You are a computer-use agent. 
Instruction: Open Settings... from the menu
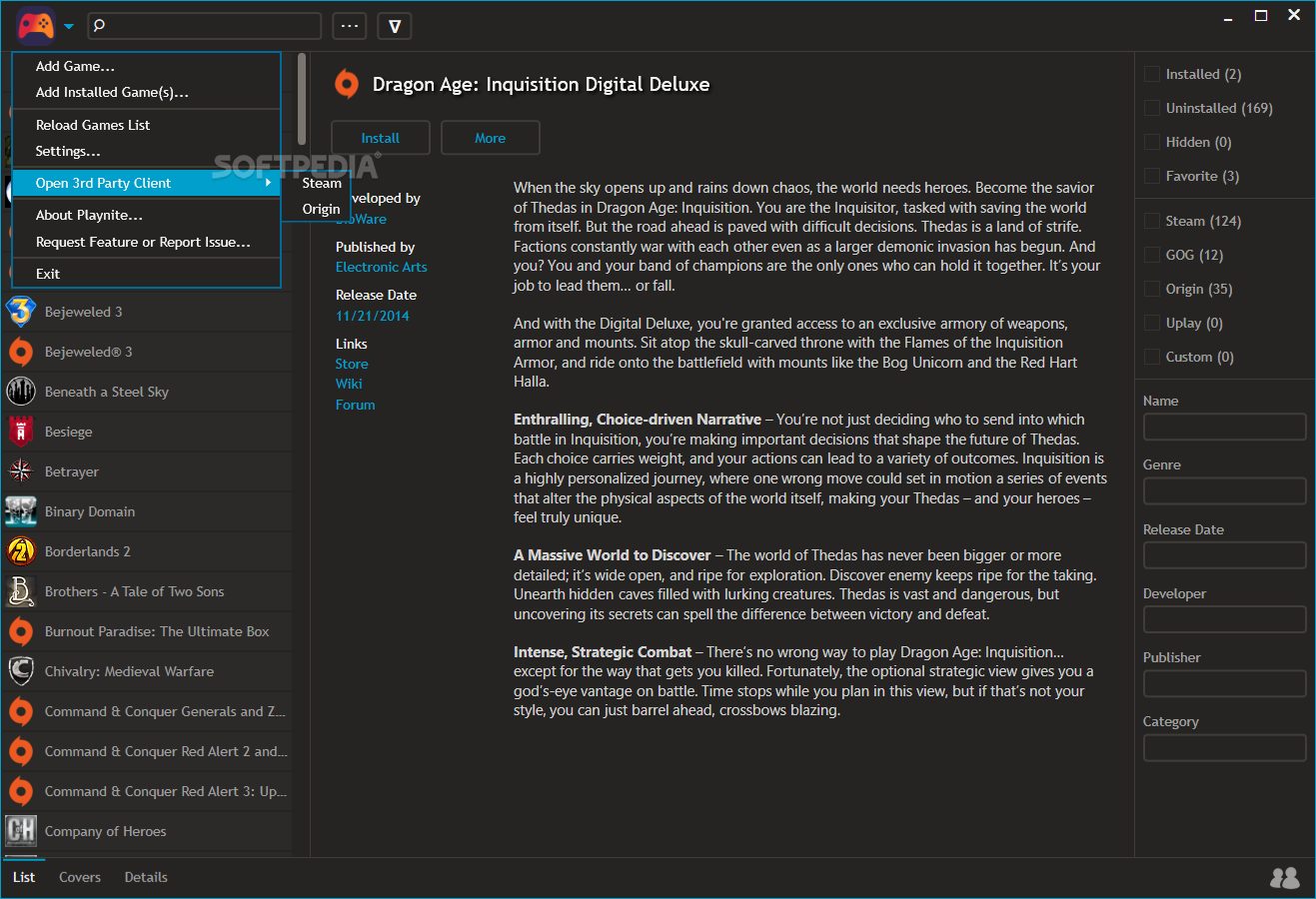(x=146, y=151)
